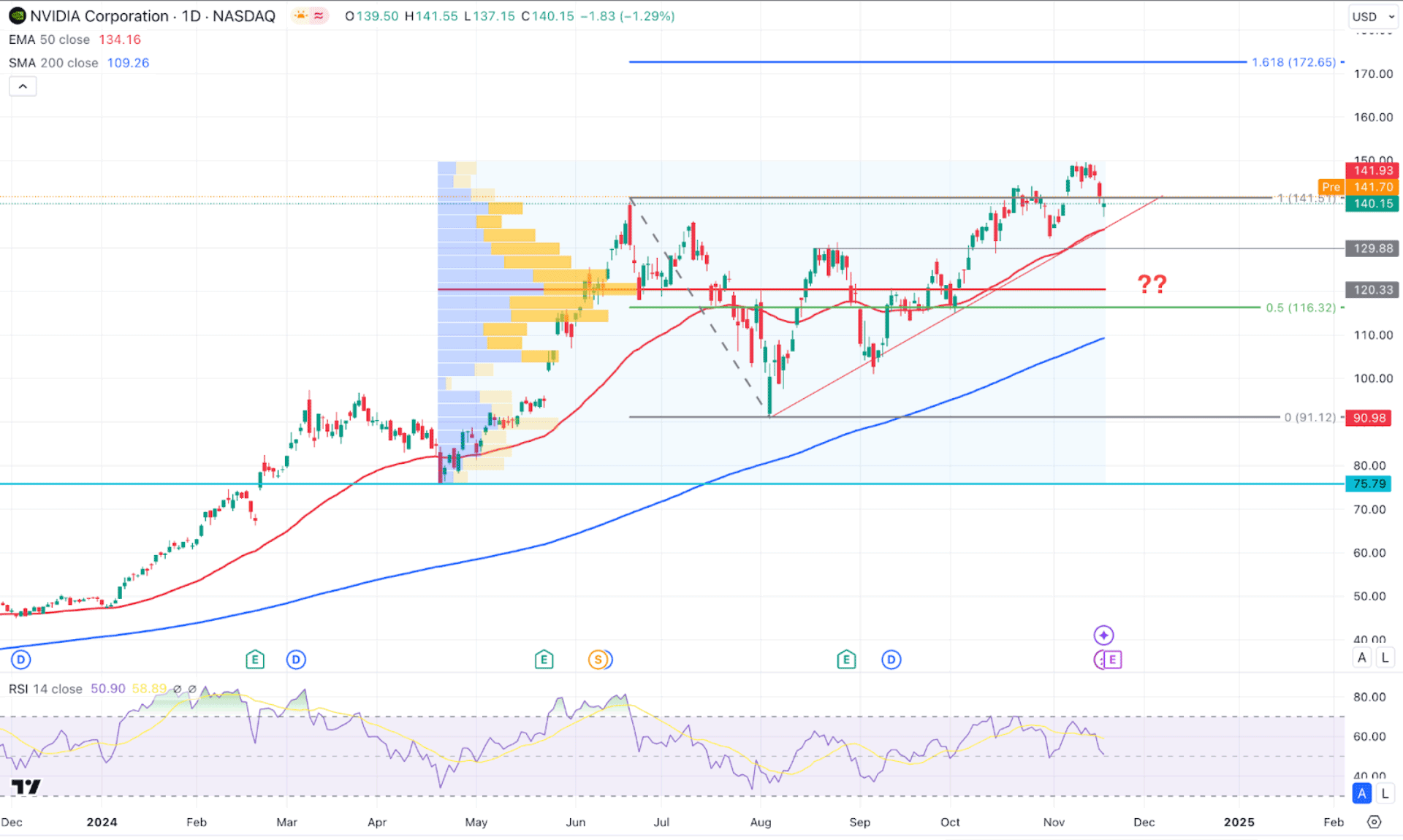Screen dimensions: 1403x840
Task: Click the cyan 75.79 price label
Action: 1369,484
